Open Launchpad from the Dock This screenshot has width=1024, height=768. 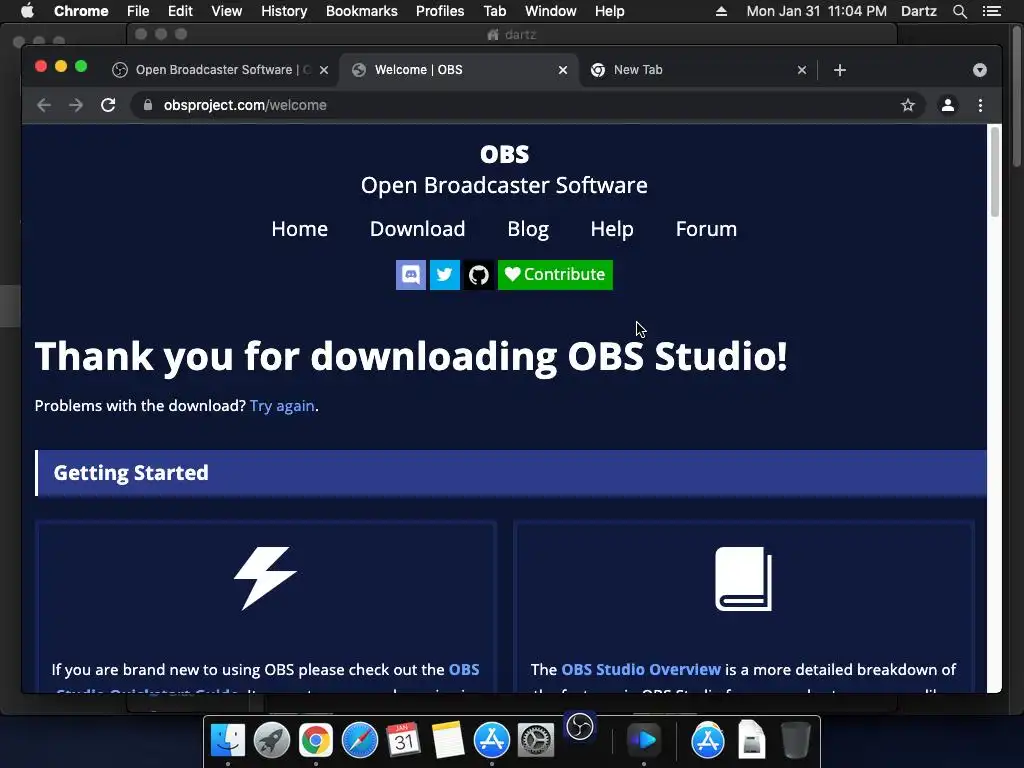[272, 740]
